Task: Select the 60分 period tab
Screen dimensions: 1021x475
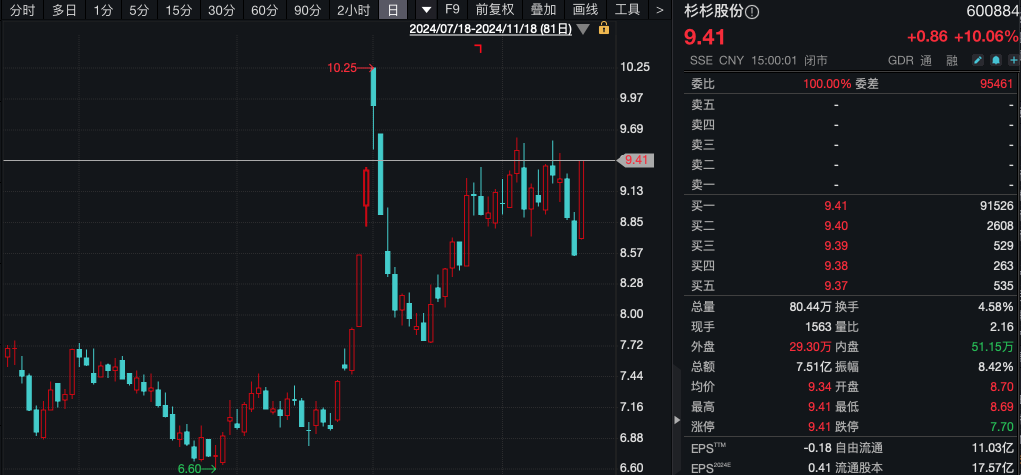Action: pyautogui.click(x=264, y=10)
